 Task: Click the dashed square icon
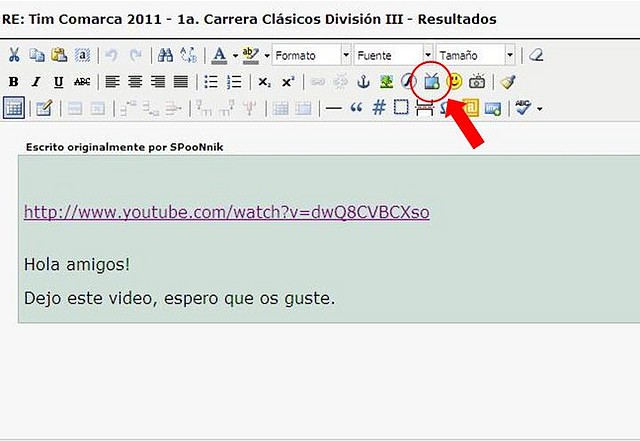401,107
